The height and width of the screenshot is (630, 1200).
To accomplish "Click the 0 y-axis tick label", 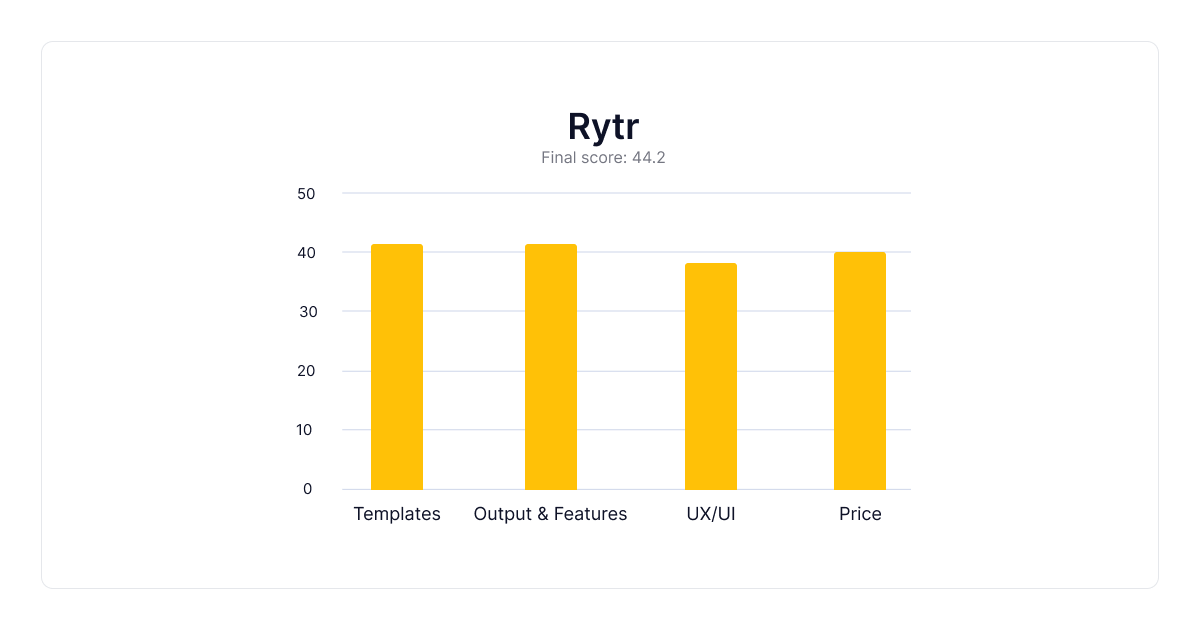I will pyautogui.click(x=308, y=489).
